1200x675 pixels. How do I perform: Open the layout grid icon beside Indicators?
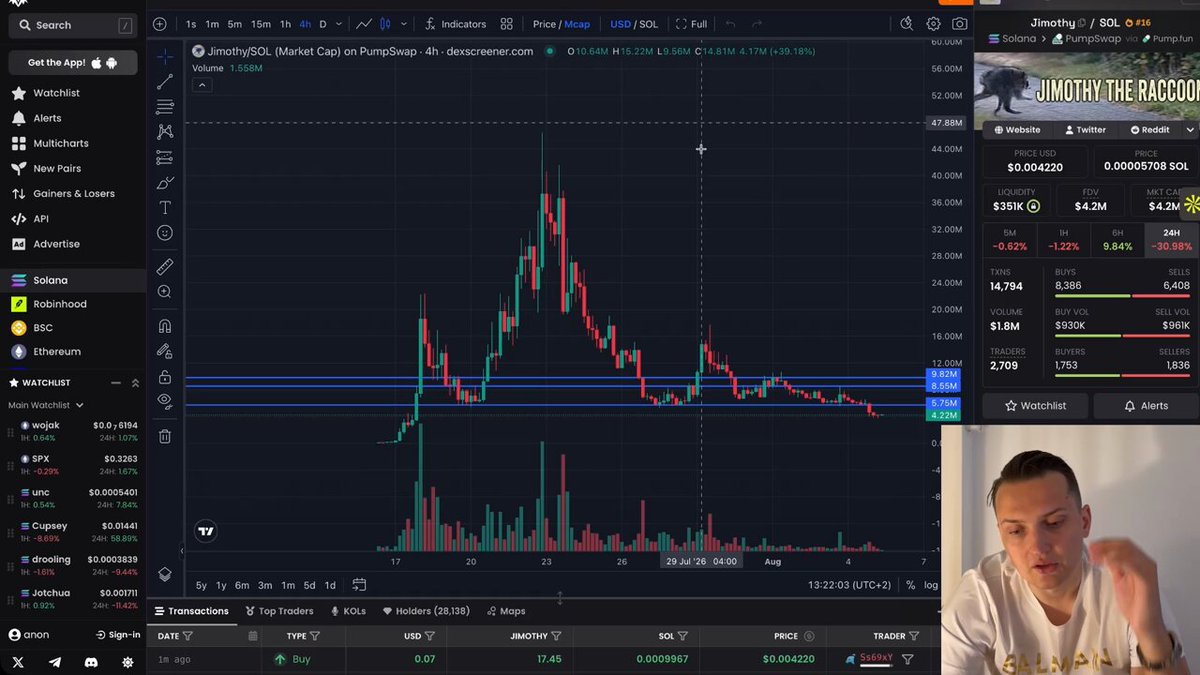(507, 24)
